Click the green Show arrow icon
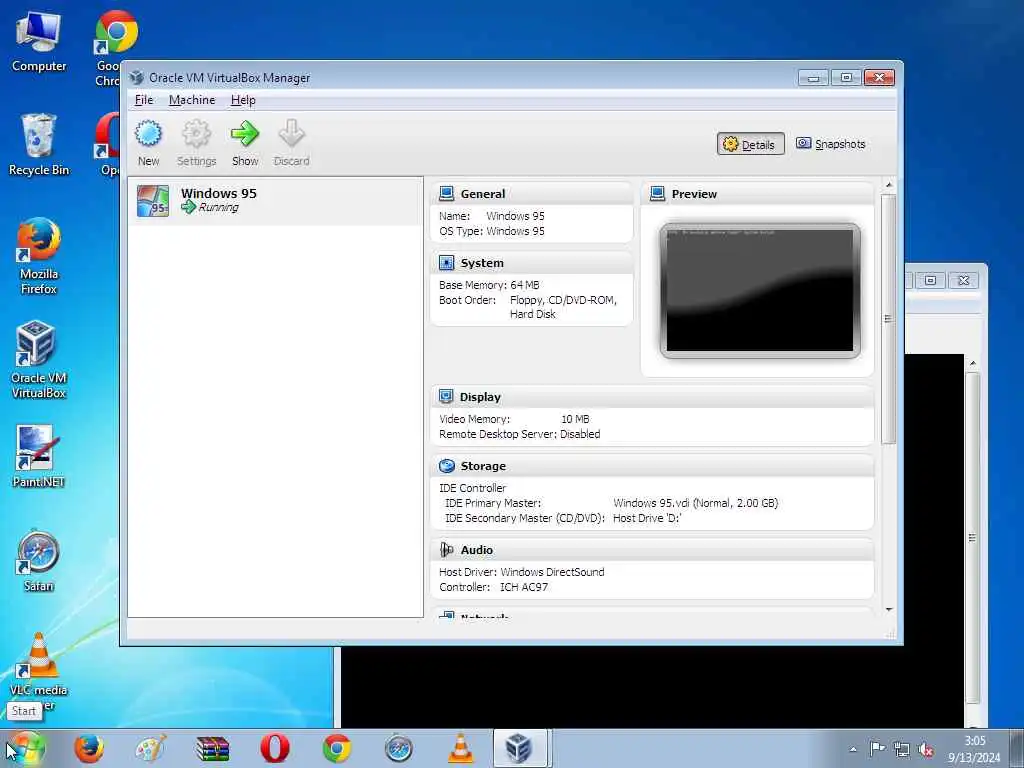 [245, 134]
